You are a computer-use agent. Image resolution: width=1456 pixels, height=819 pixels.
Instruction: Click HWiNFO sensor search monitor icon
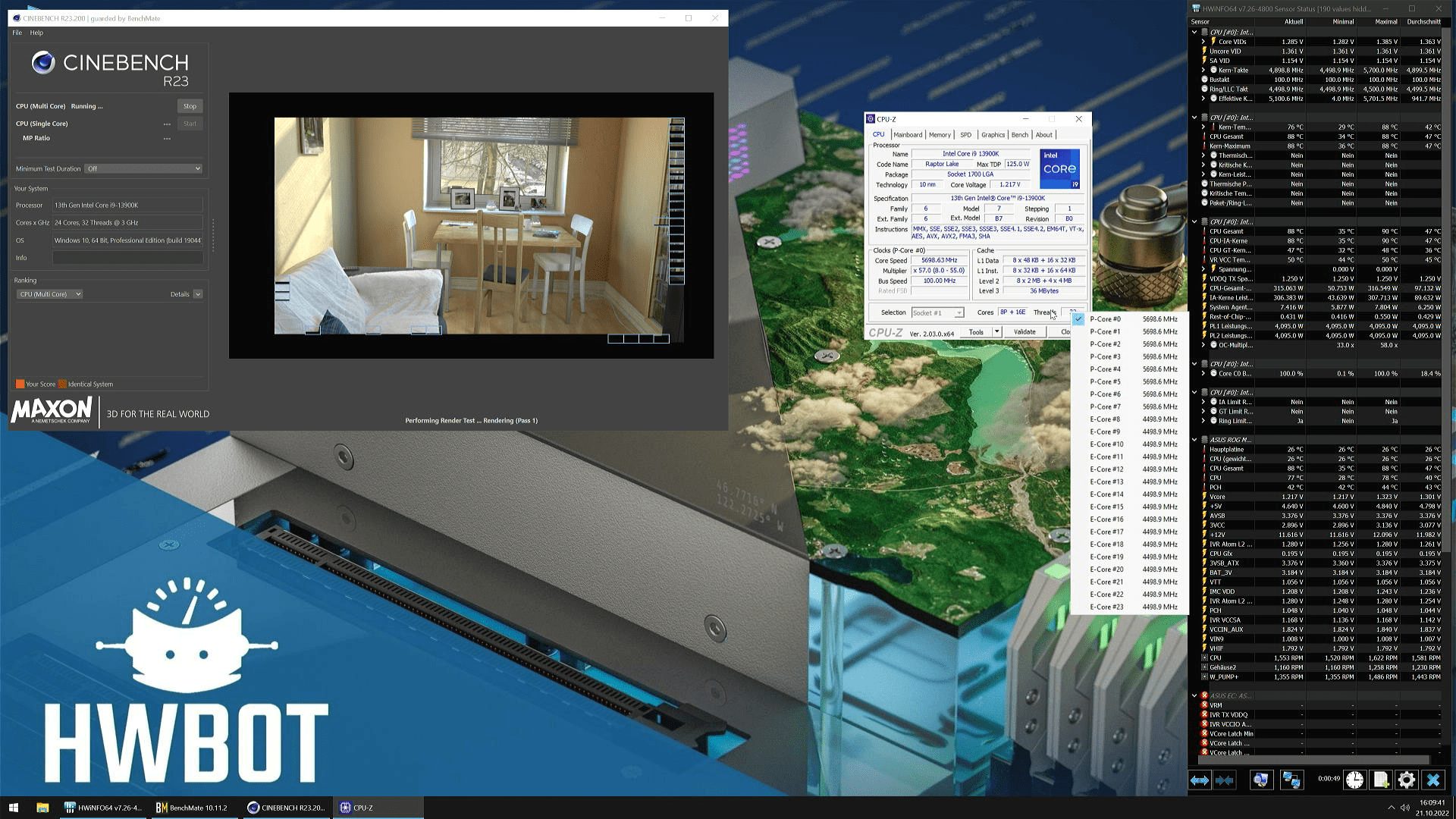pyautogui.click(x=1260, y=780)
